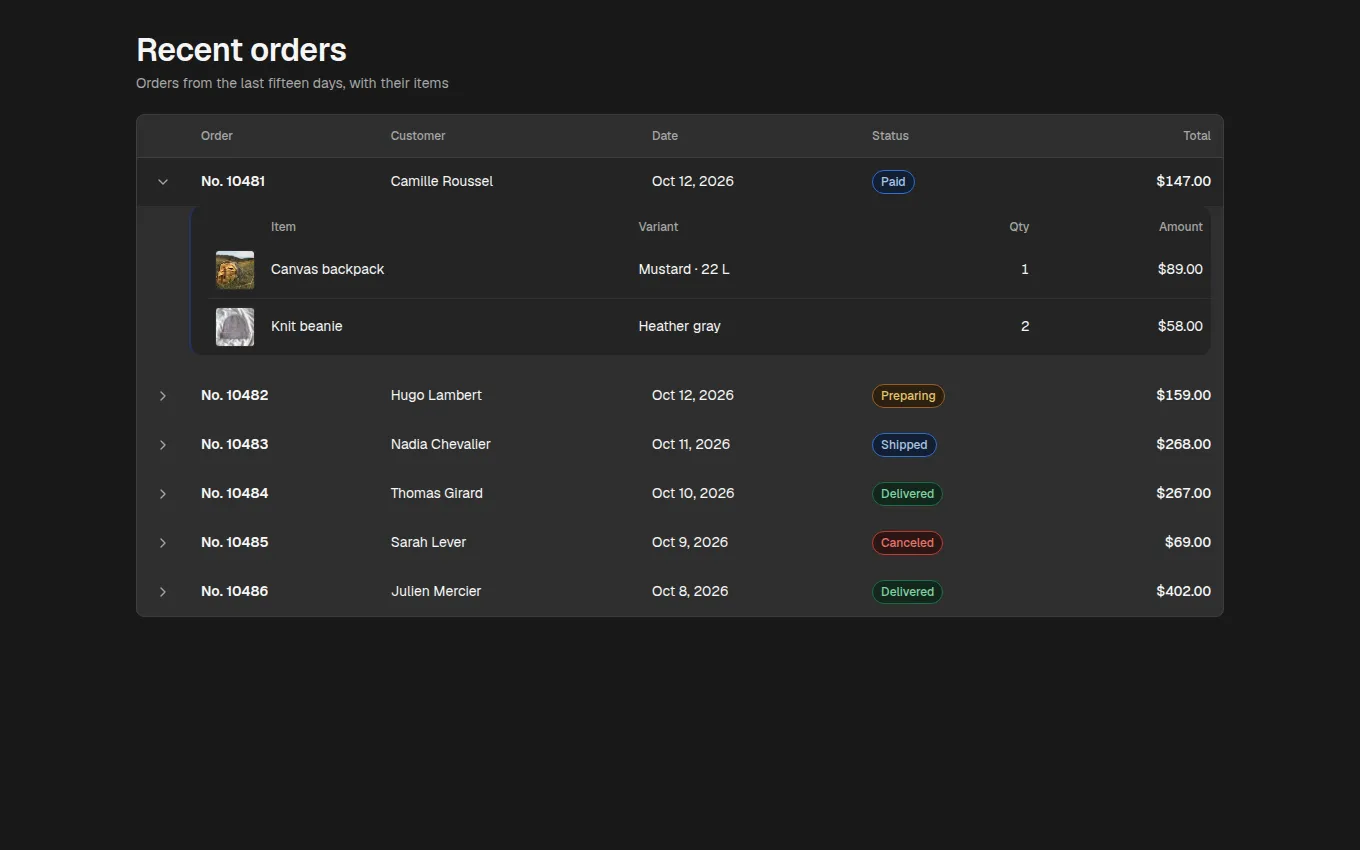Image resolution: width=1360 pixels, height=850 pixels.
Task: Expand order No. 10482 details
Action: [163, 396]
